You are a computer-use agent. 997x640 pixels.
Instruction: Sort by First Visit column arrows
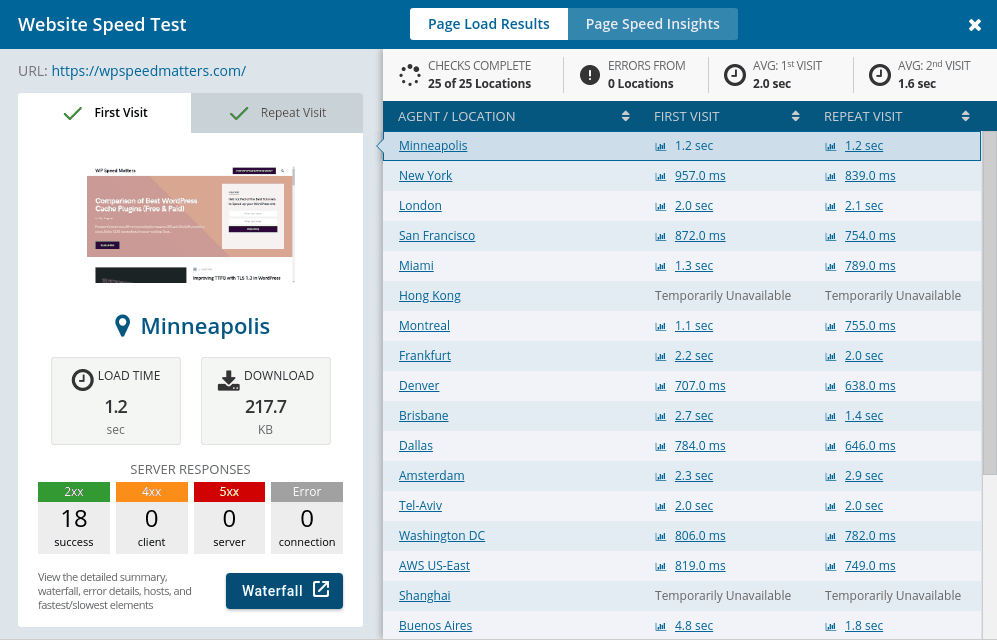795,116
